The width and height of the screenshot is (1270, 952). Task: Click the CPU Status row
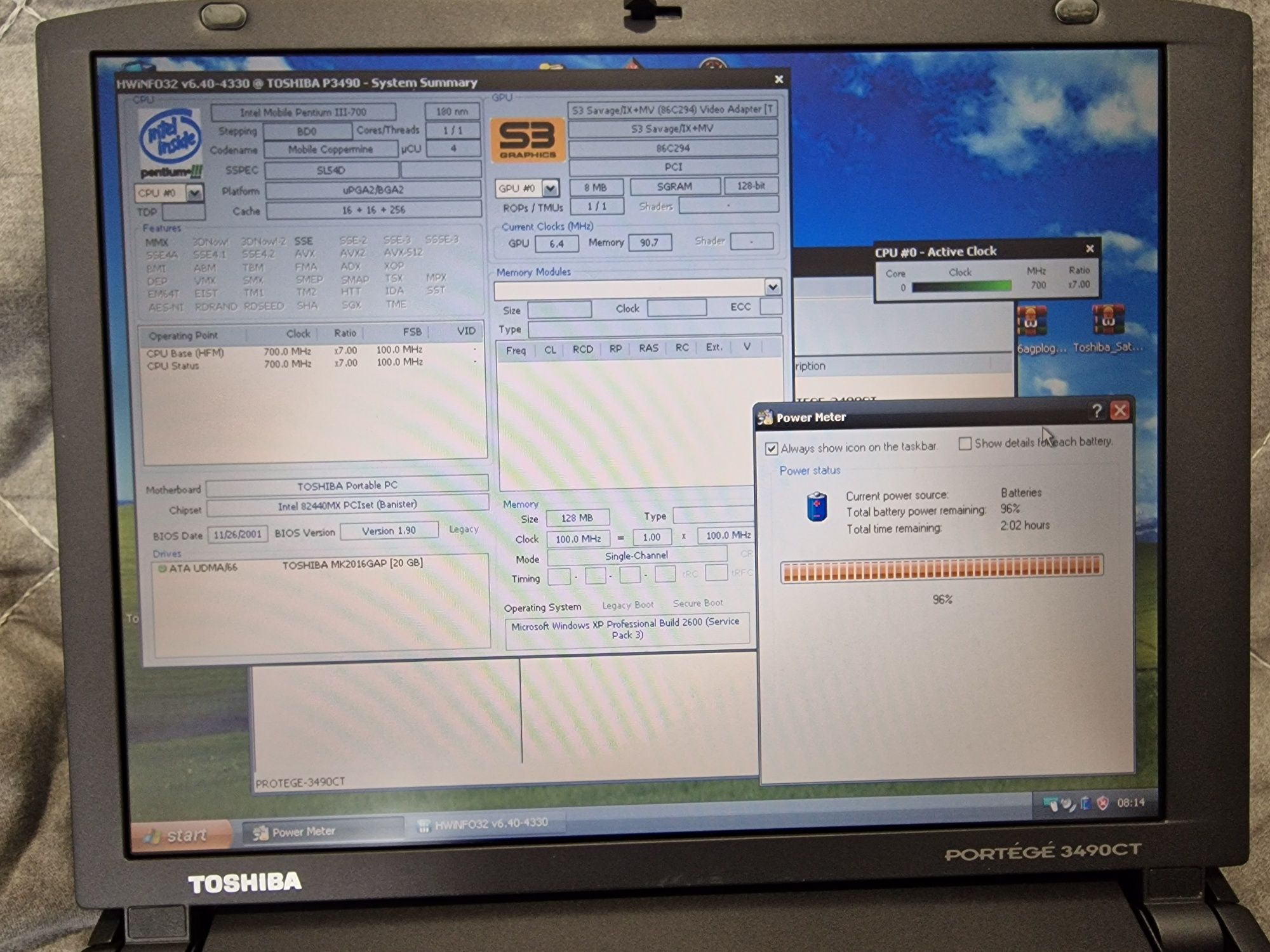pos(311,364)
